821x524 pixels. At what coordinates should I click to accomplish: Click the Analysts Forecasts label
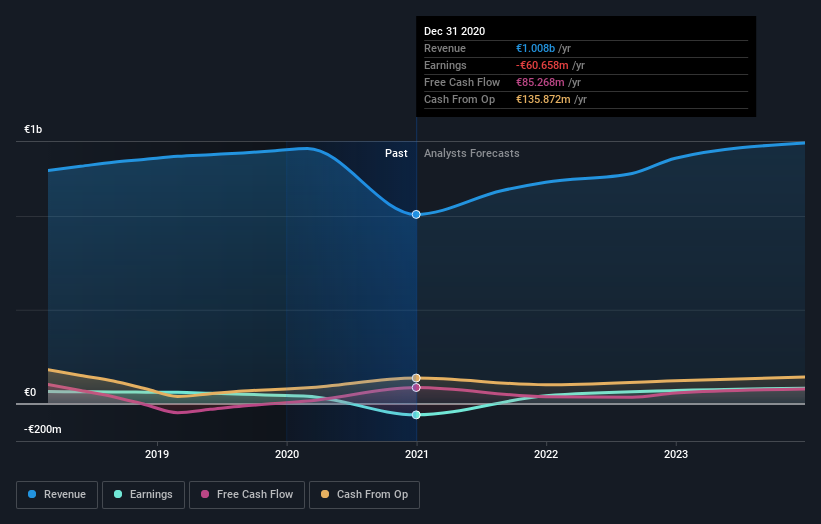coord(472,153)
